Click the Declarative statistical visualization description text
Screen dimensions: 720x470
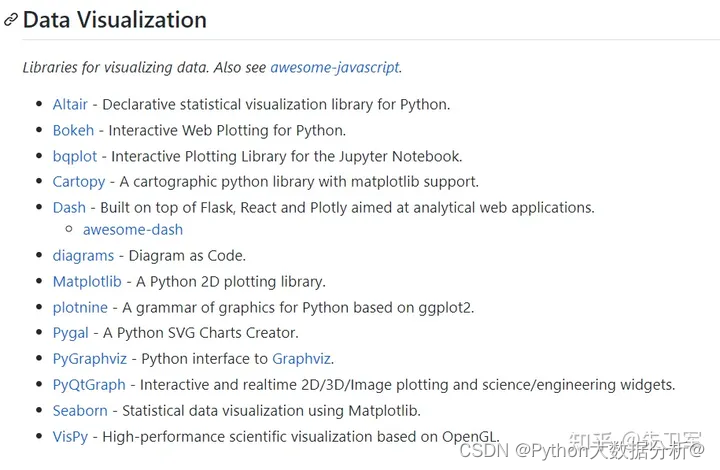click(x=276, y=105)
